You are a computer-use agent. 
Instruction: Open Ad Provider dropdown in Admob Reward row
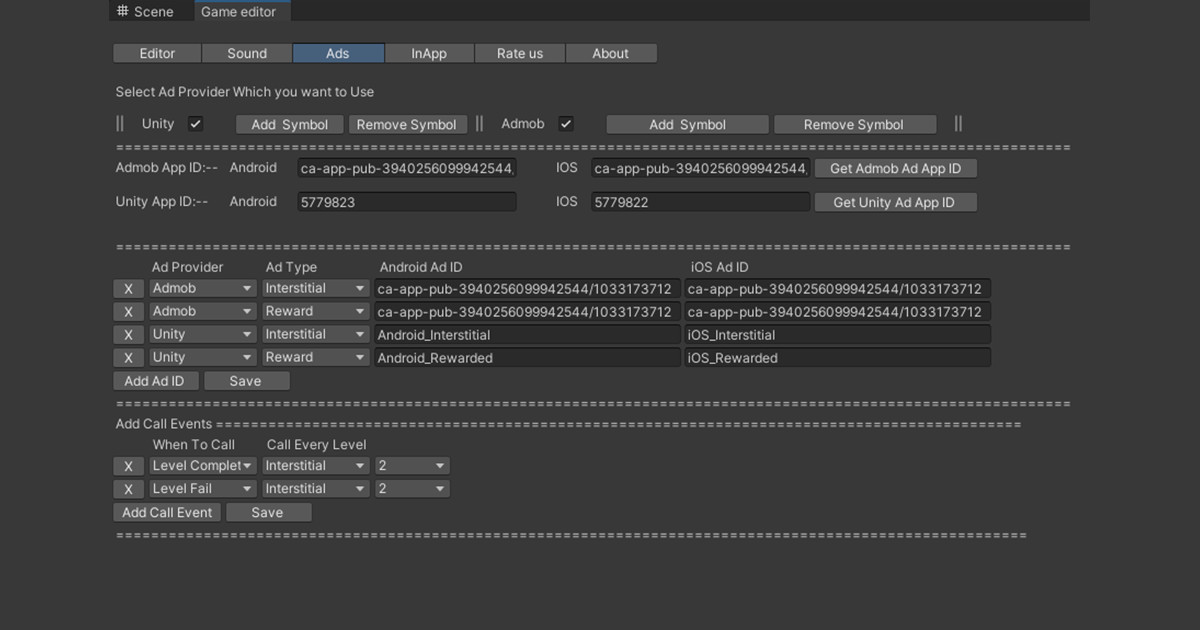click(203, 311)
